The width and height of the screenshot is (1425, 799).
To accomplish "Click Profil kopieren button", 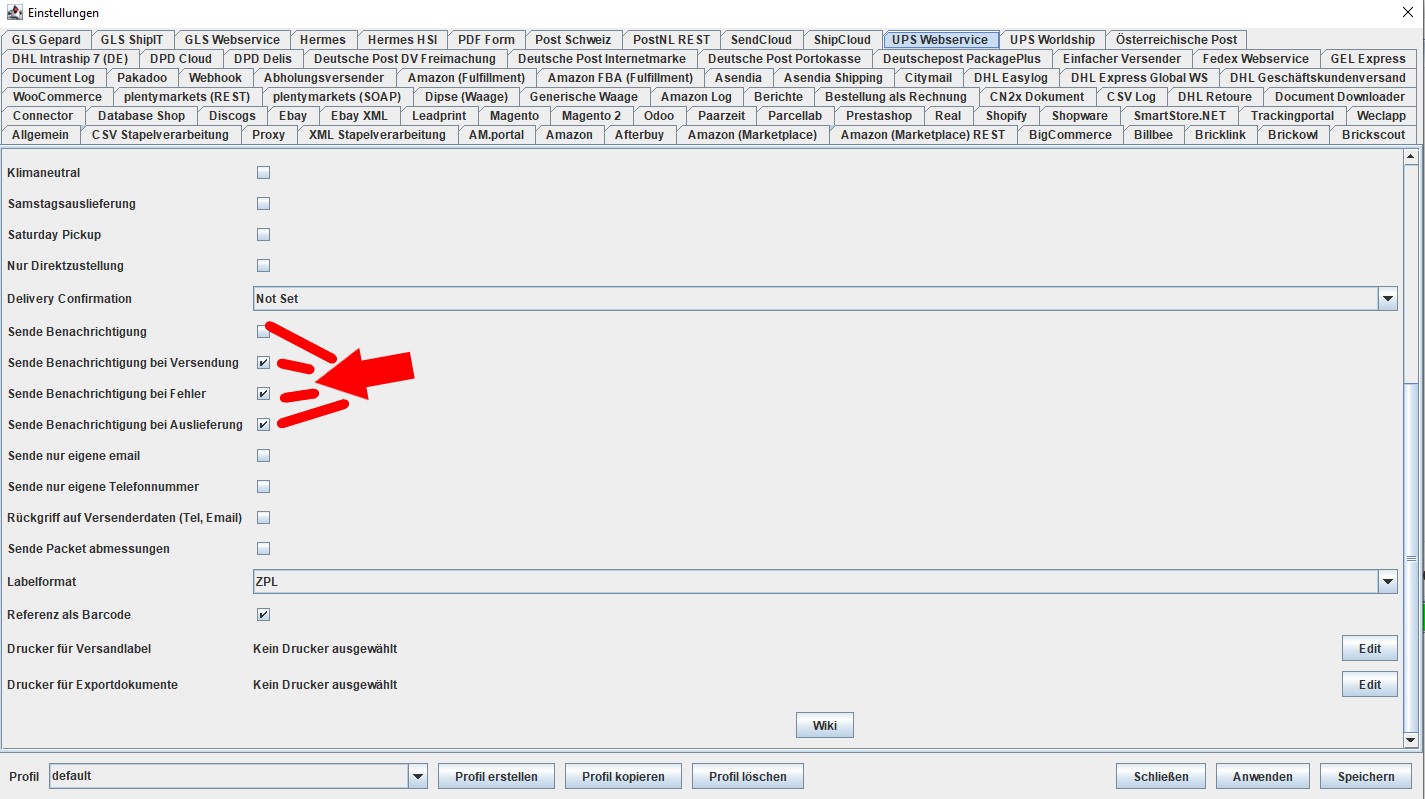I will click(x=623, y=777).
